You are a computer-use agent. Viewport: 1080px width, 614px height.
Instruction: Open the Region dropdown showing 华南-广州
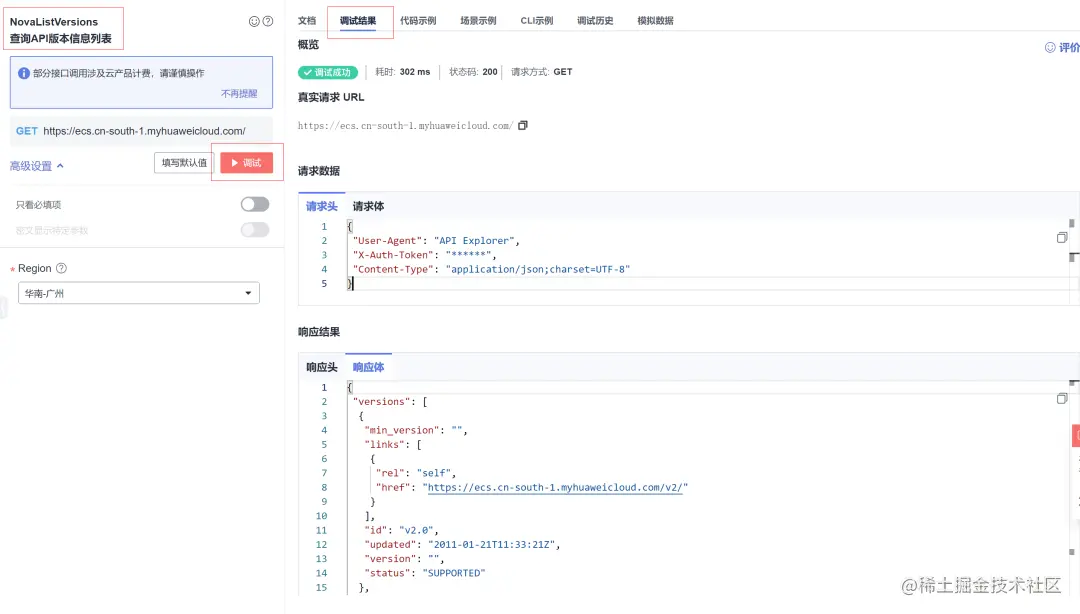click(x=138, y=293)
